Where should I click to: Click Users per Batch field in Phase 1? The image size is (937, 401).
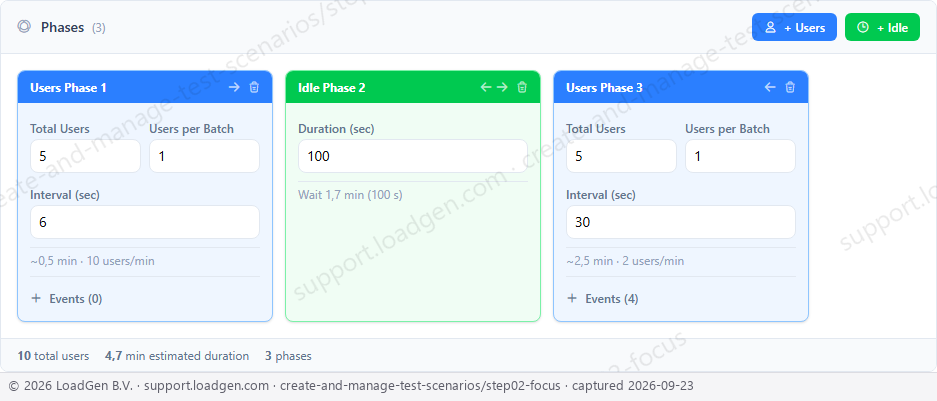204,156
